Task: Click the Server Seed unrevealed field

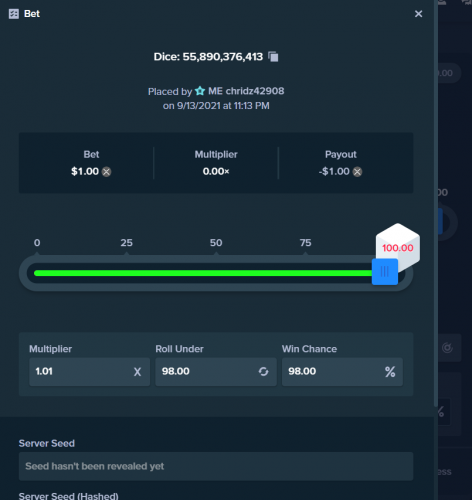Action: pos(216,466)
